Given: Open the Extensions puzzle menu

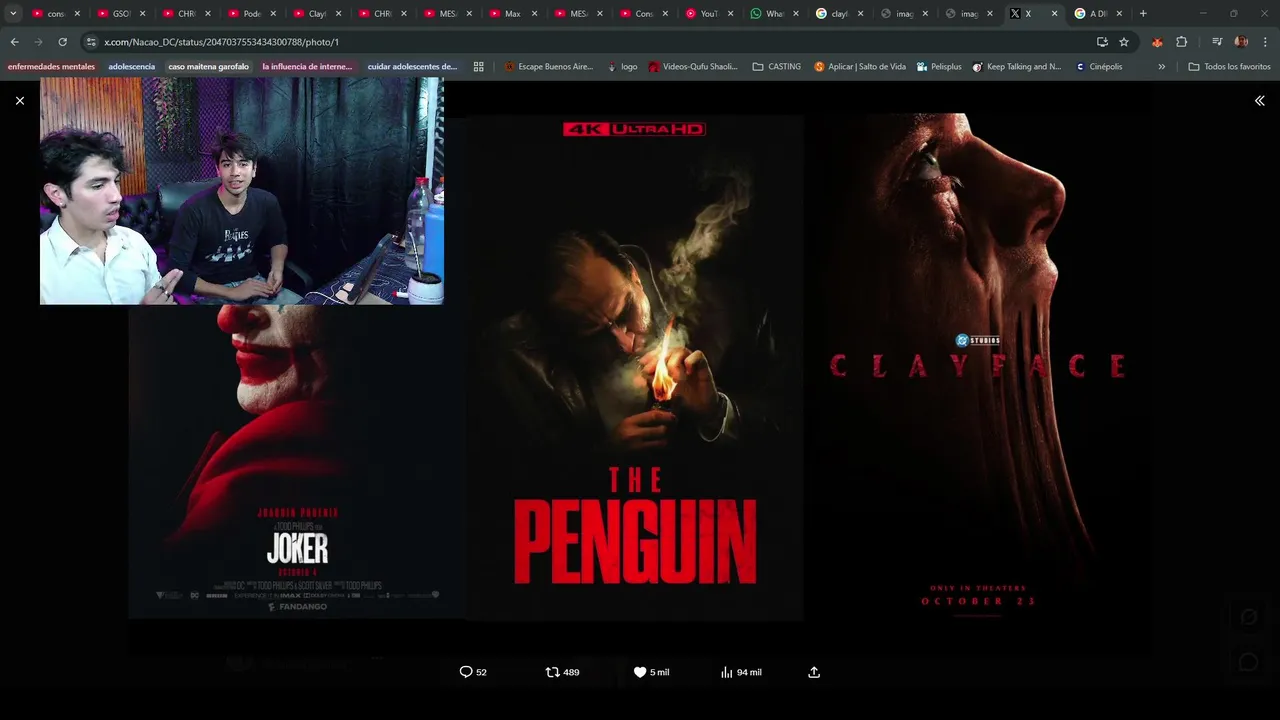Looking at the screenshot, I should (1181, 42).
